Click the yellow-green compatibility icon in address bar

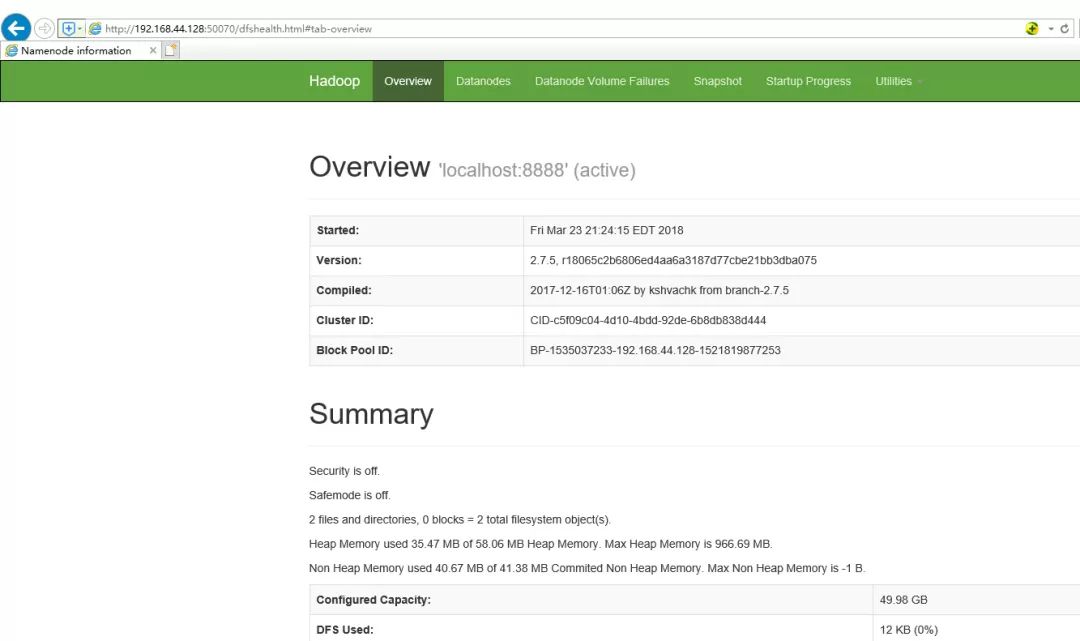1032,28
